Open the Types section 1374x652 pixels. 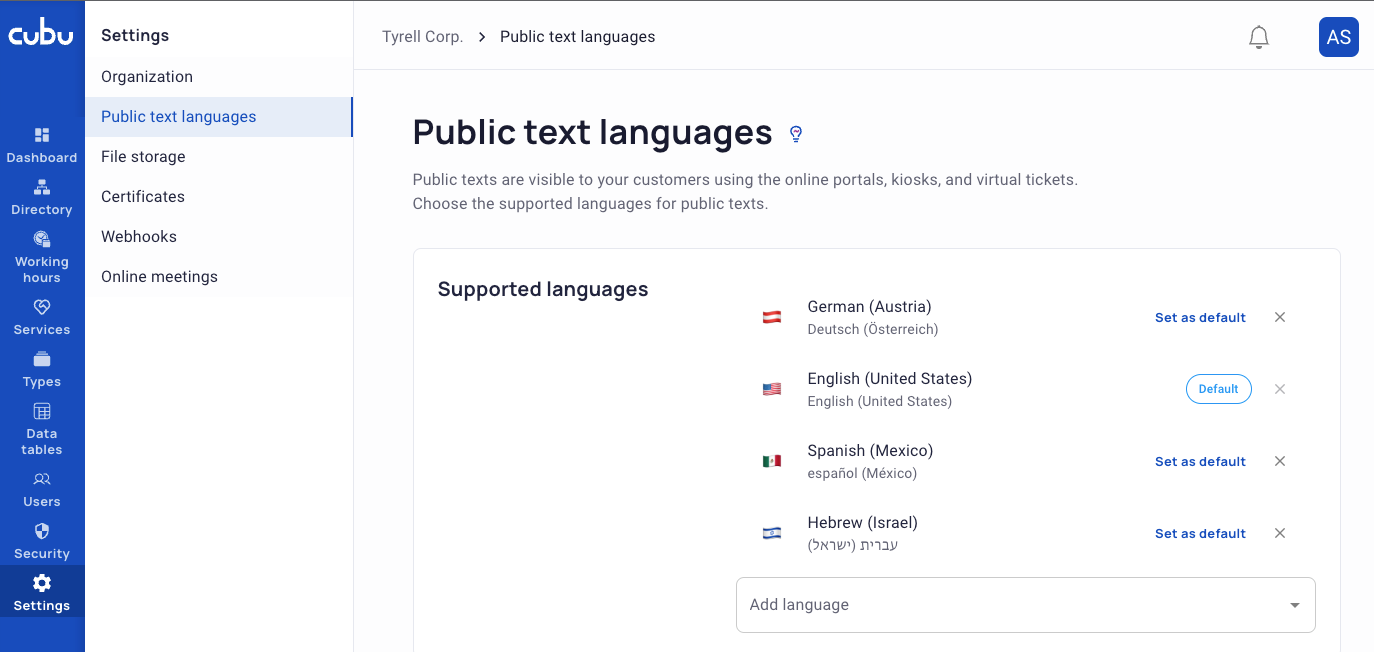42,369
